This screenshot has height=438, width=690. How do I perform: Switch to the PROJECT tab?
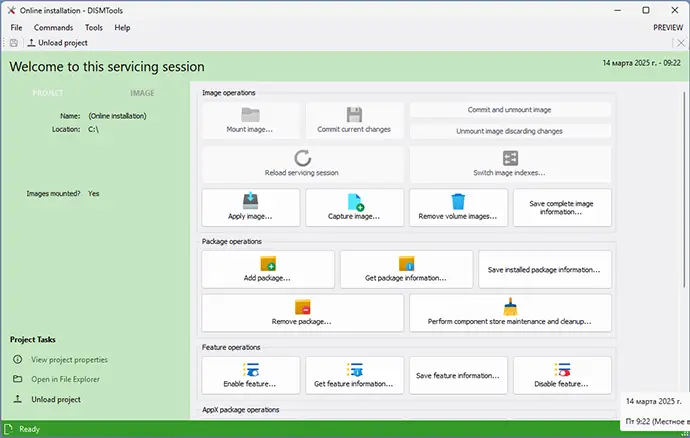click(x=48, y=93)
